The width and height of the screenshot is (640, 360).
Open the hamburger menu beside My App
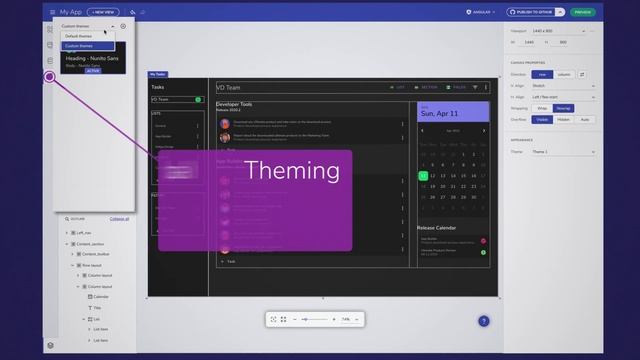pos(52,12)
